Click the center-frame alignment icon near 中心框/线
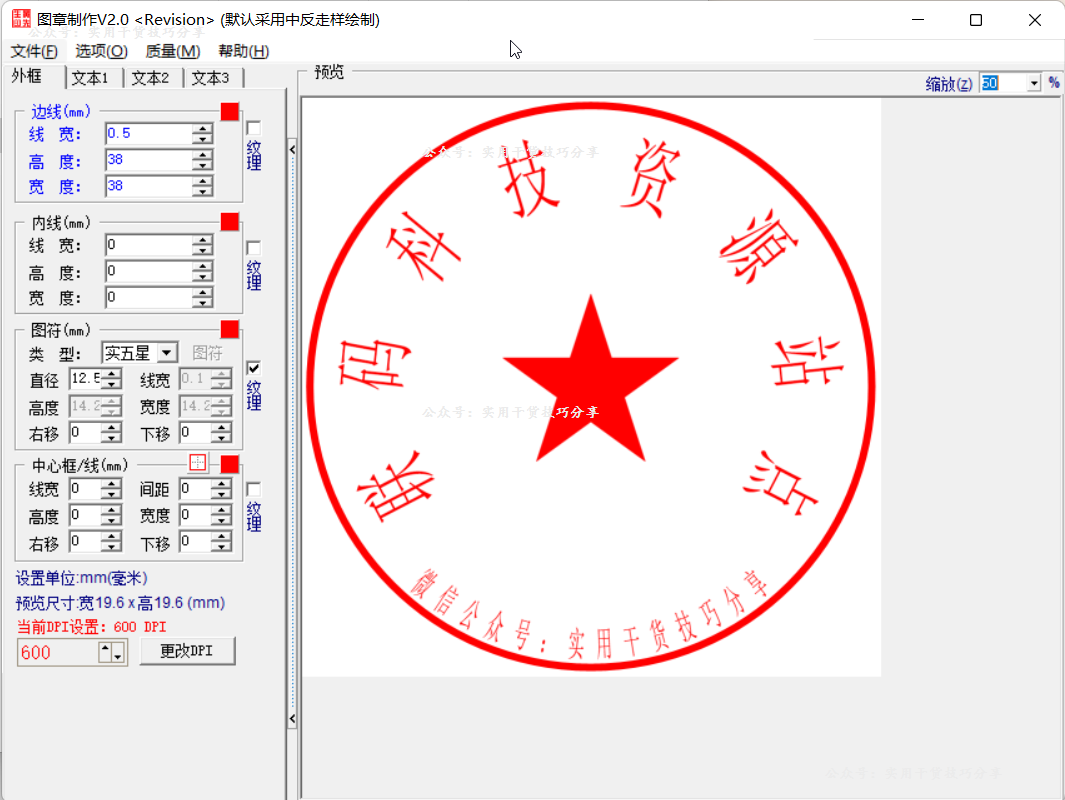The image size is (1065, 800). coord(197,463)
